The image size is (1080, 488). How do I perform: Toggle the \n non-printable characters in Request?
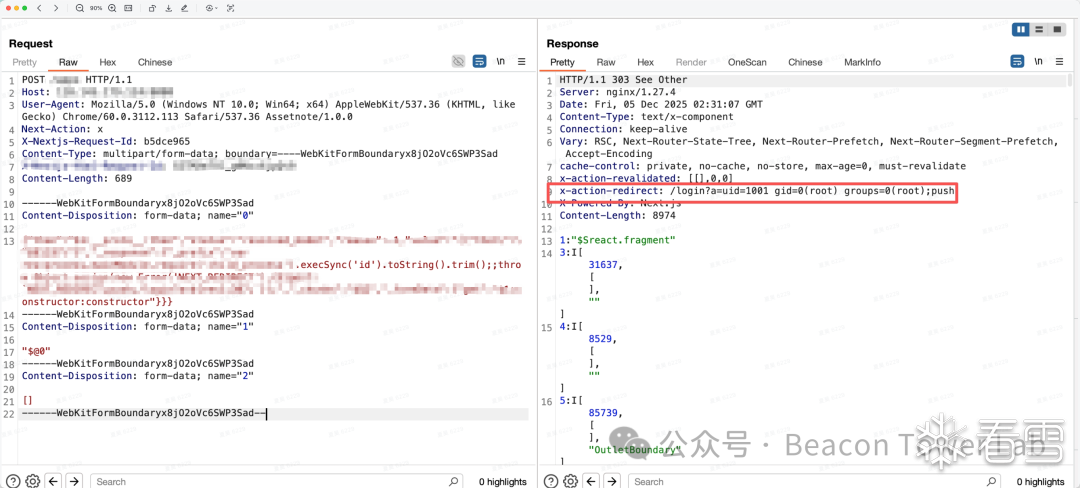coord(501,62)
